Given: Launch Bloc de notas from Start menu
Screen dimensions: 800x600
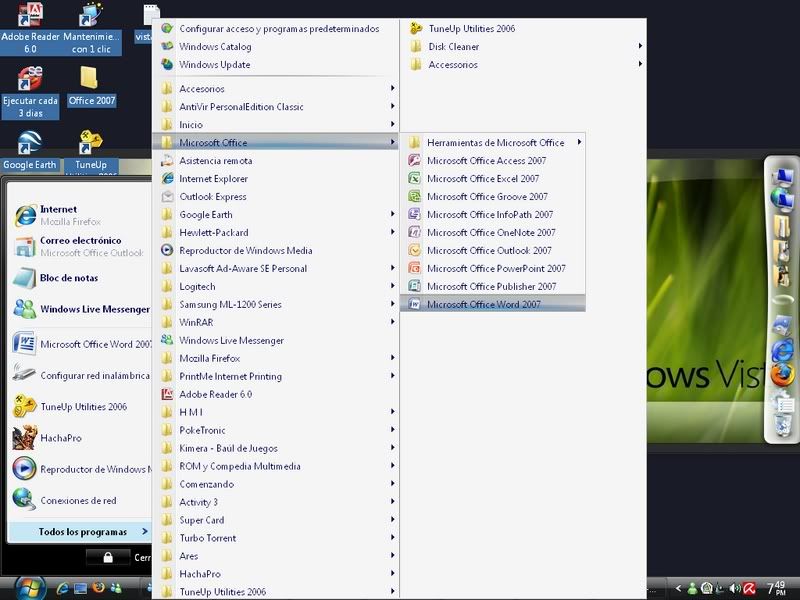Looking at the screenshot, I should click(x=79, y=278).
